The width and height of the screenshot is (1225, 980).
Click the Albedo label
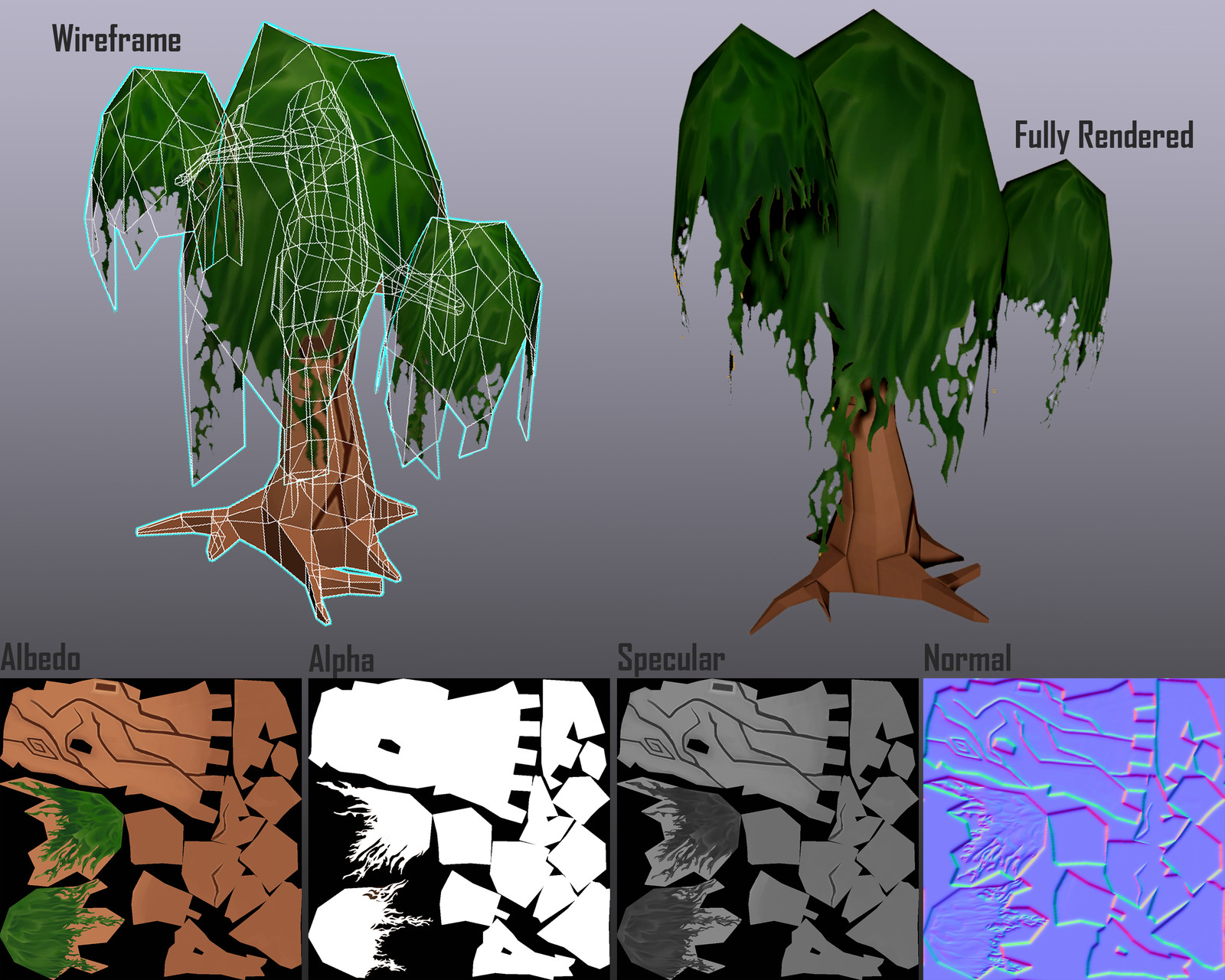[x=41, y=658]
